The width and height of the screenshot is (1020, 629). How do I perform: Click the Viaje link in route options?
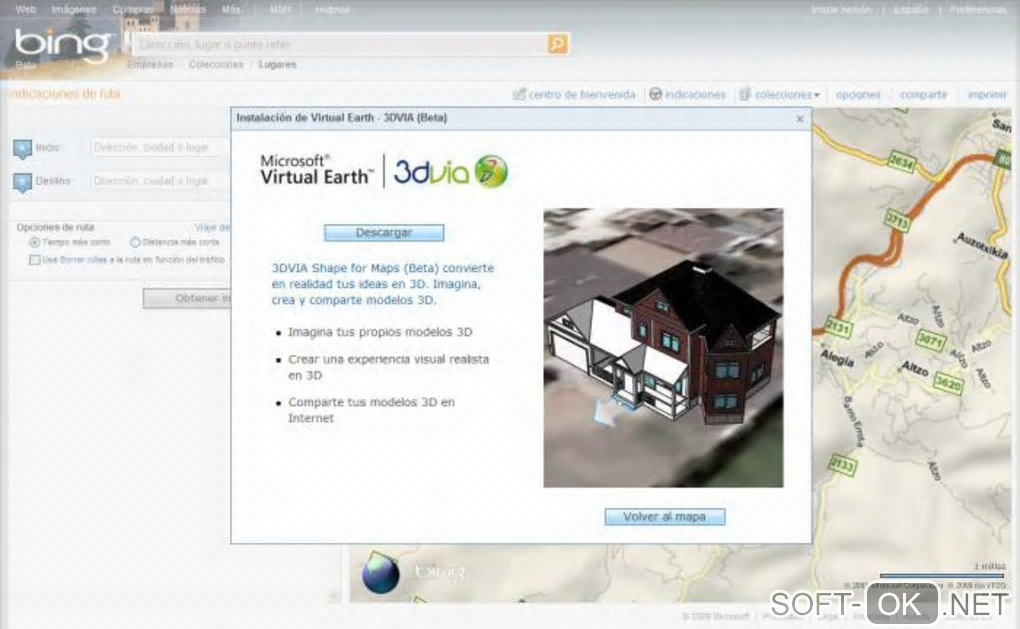(212, 228)
